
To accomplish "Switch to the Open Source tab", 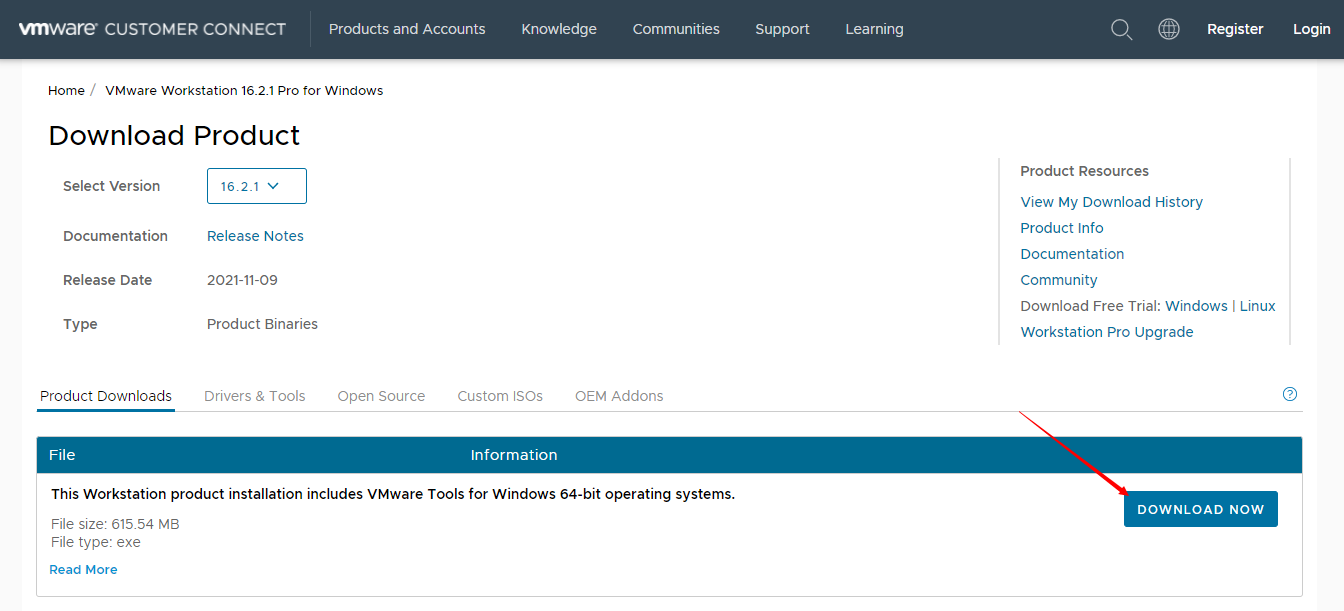I will 381,396.
